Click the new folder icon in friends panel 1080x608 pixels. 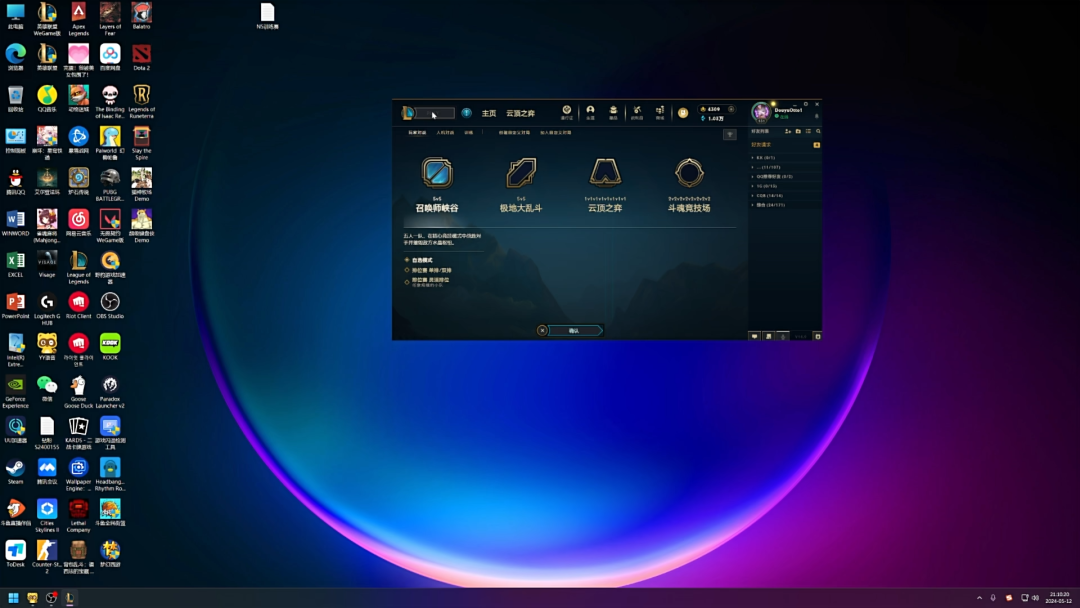tap(798, 132)
